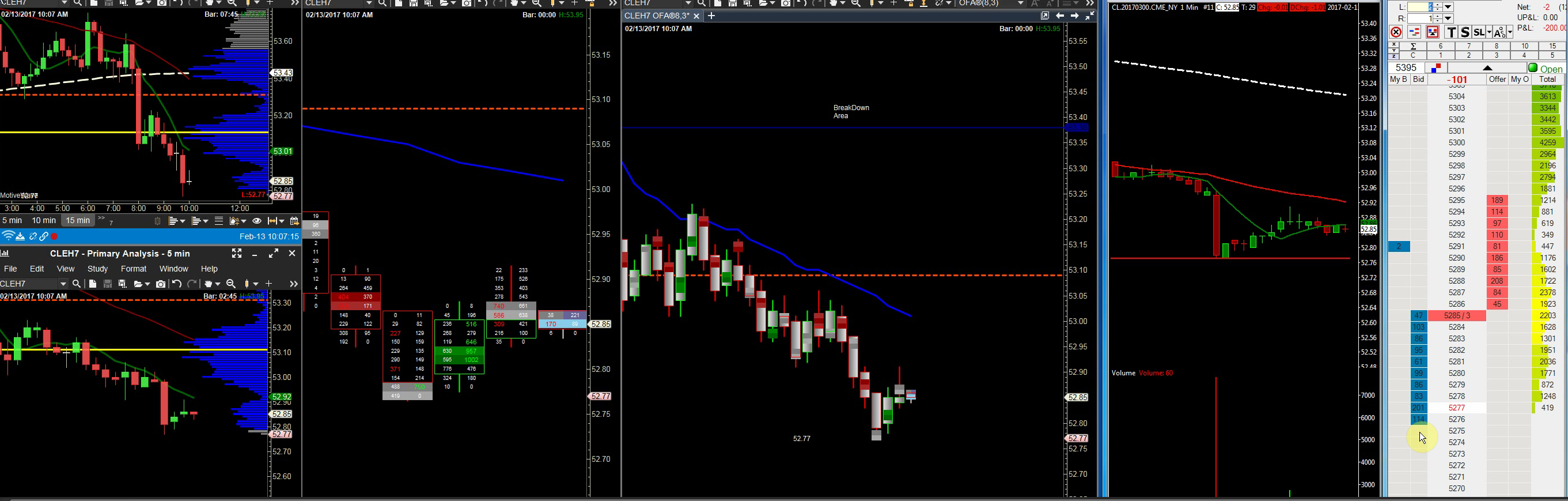The image size is (1568, 501).
Task: Add a new tab in OFA chart window
Action: point(711,16)
